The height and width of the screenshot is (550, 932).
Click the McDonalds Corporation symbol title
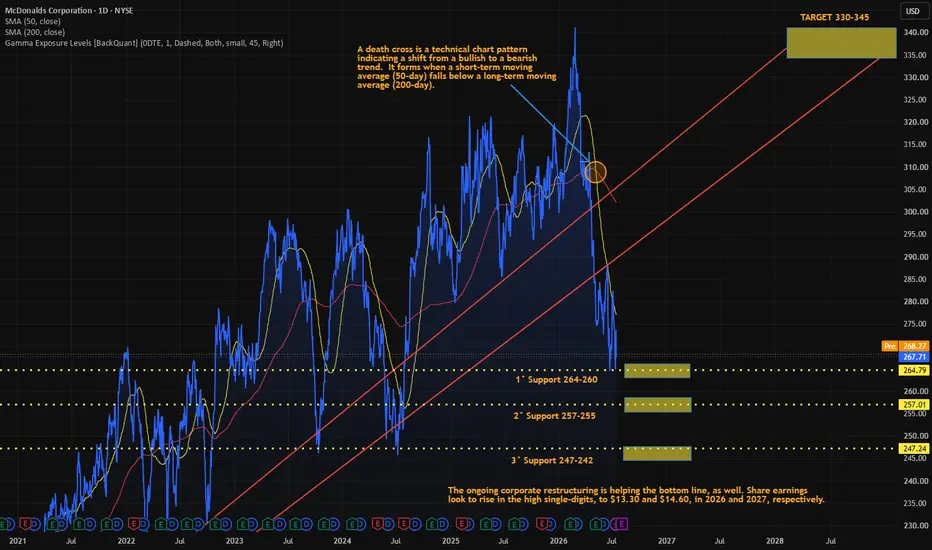69,10
